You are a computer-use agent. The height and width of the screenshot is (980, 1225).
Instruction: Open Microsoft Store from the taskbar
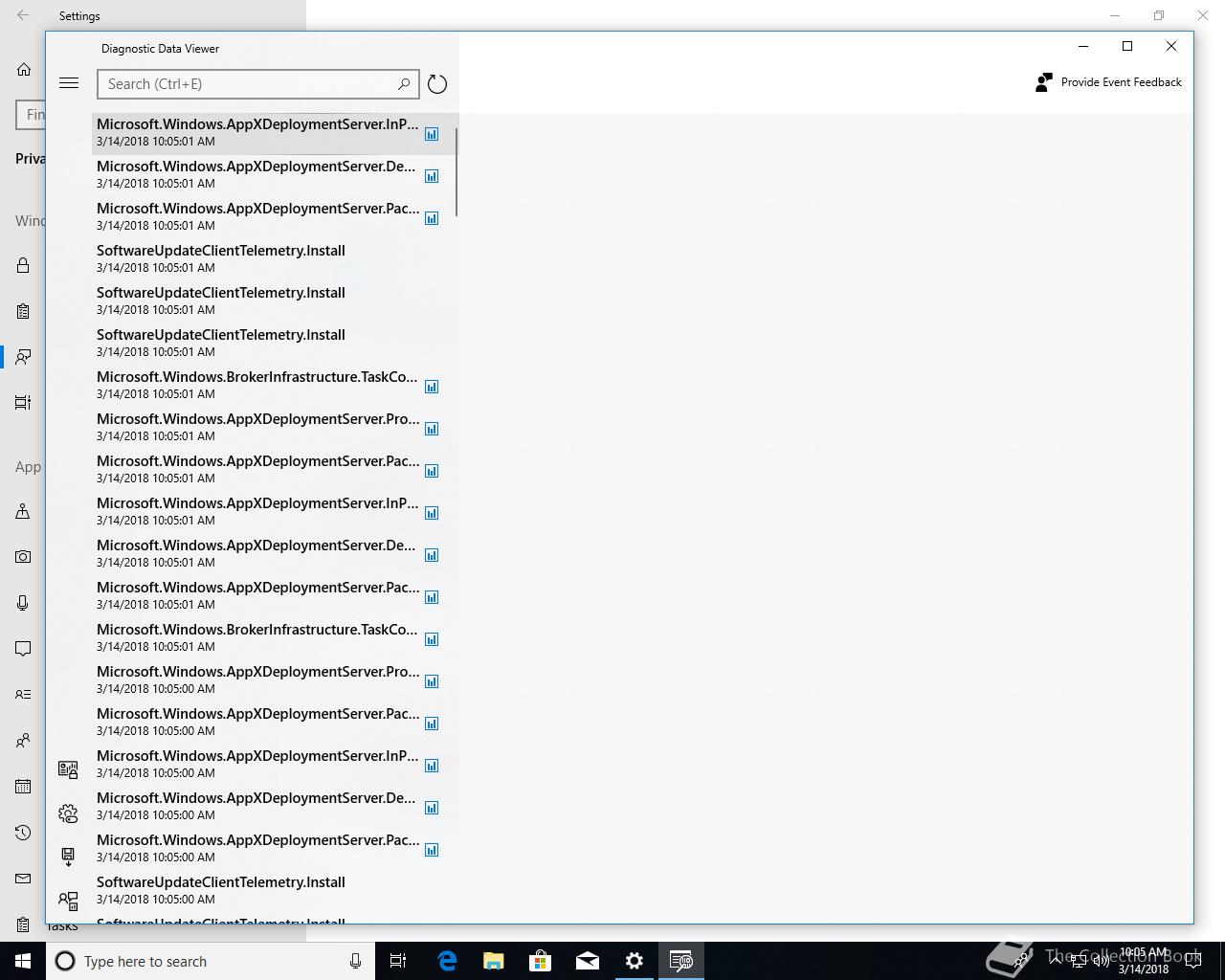tap(540, 961)
